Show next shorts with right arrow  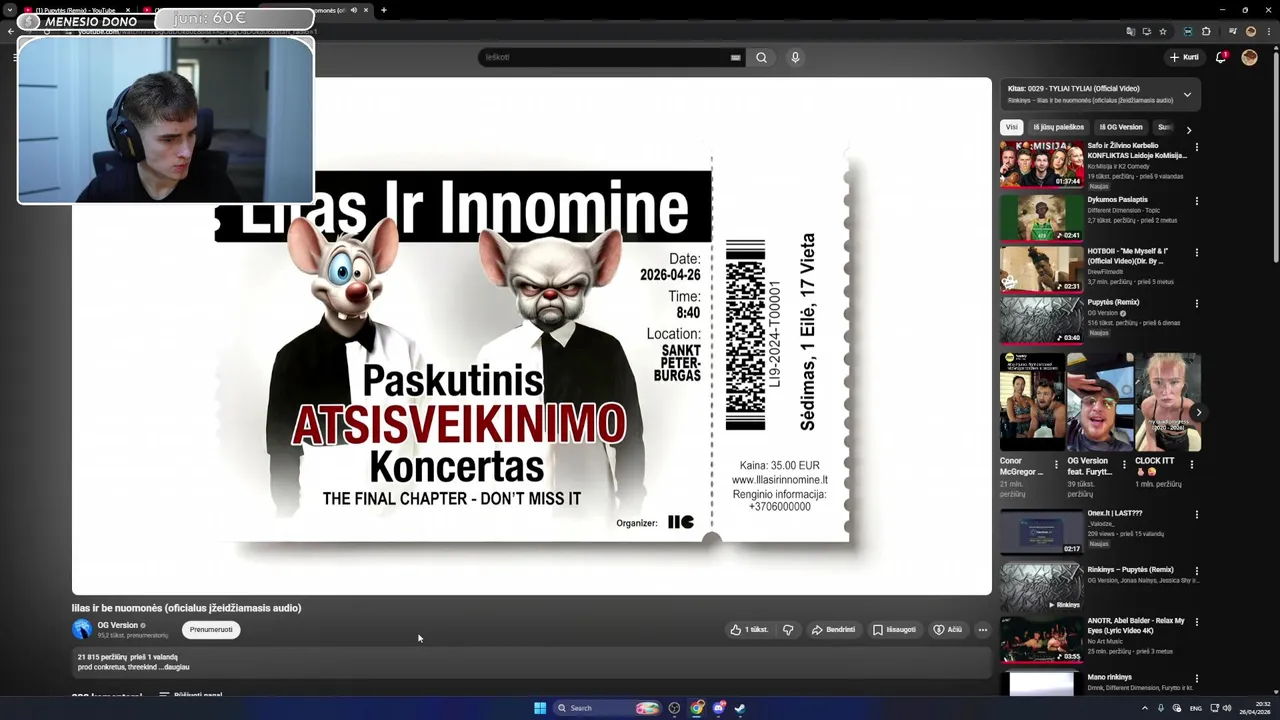(x=1198, y=412)
